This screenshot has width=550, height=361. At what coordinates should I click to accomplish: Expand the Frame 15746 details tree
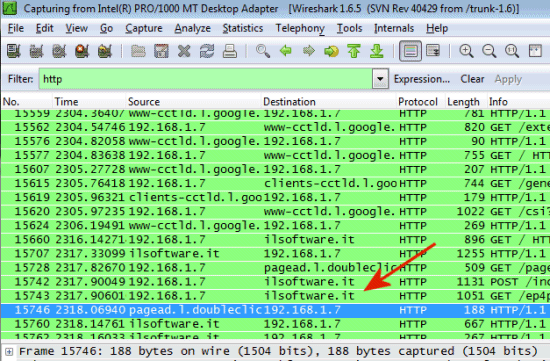[x=9, y=351]
